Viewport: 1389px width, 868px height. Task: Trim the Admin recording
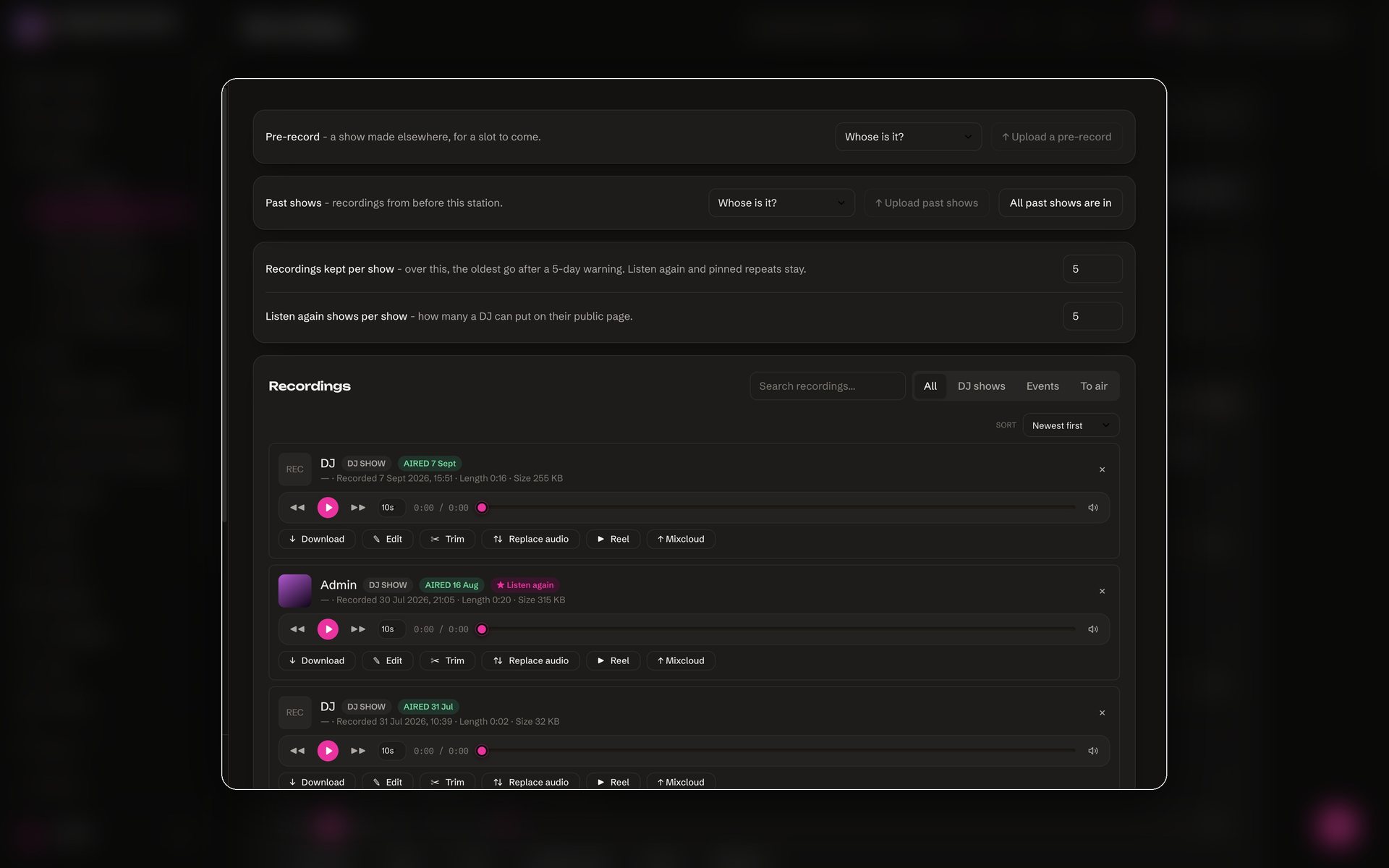[x=447, y=660]
